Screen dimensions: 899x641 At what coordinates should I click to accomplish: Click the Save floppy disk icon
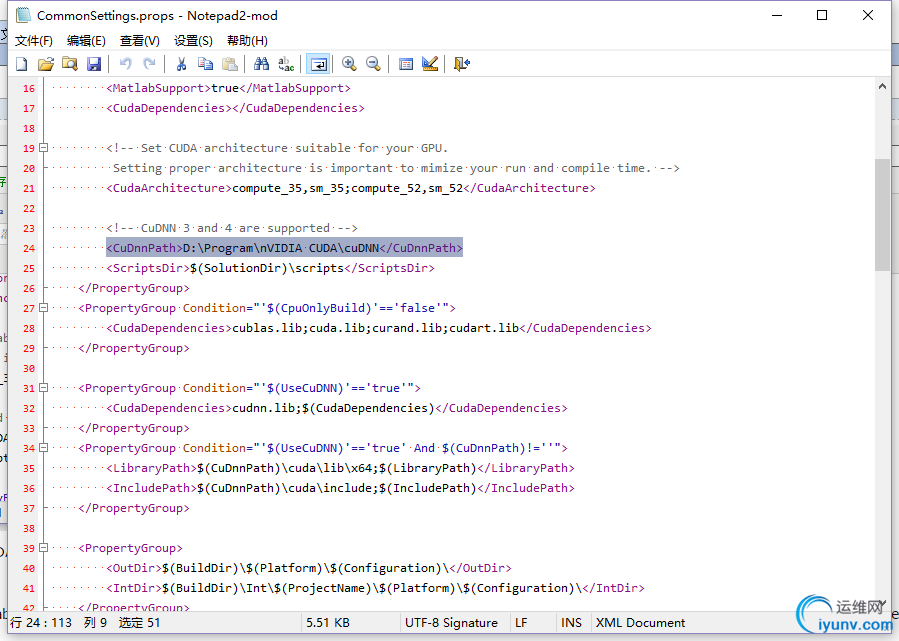[x=94, y=64]
